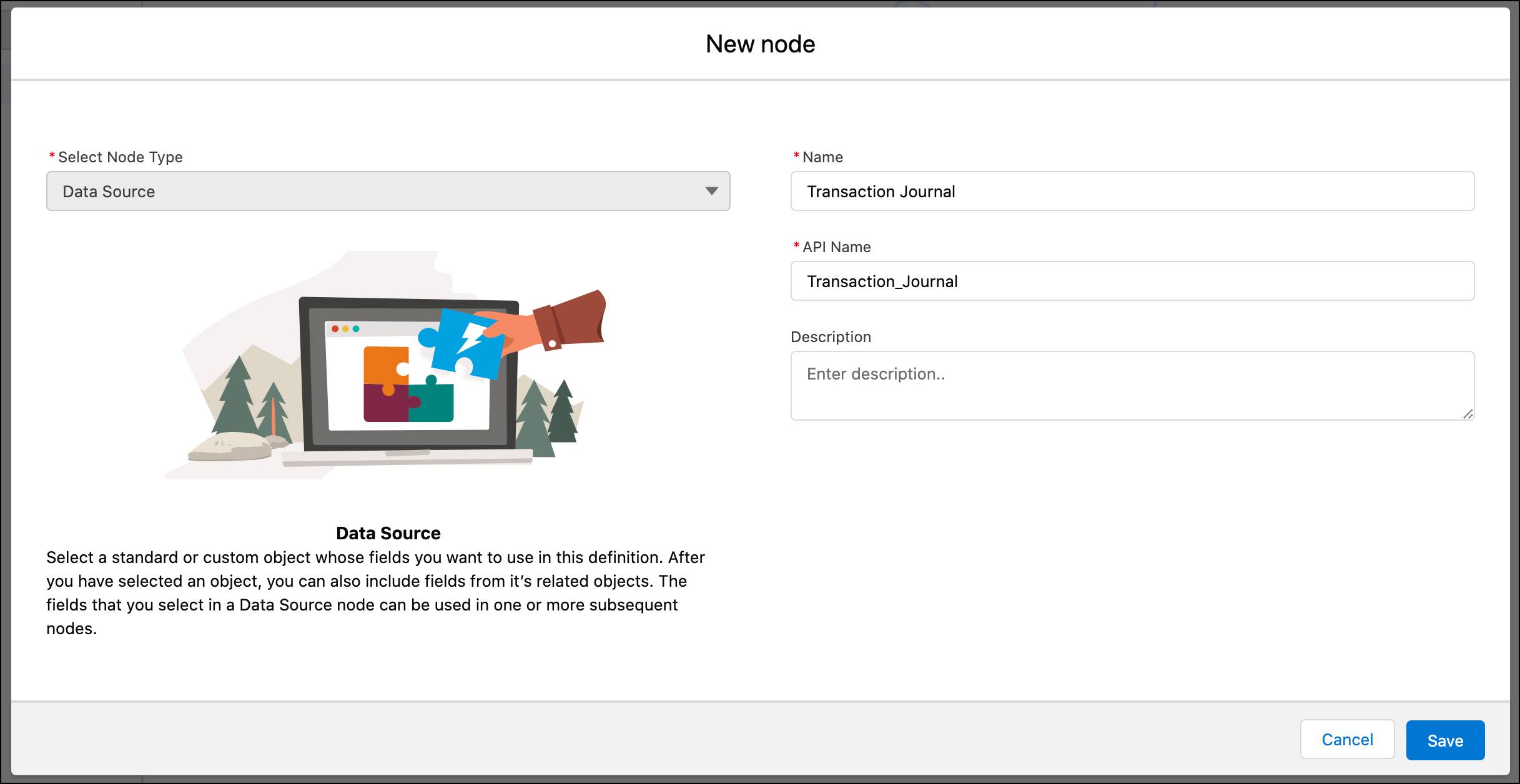Select the Transaction_Journal API name text
This screenshot has width=1520, height=784.
882,281
